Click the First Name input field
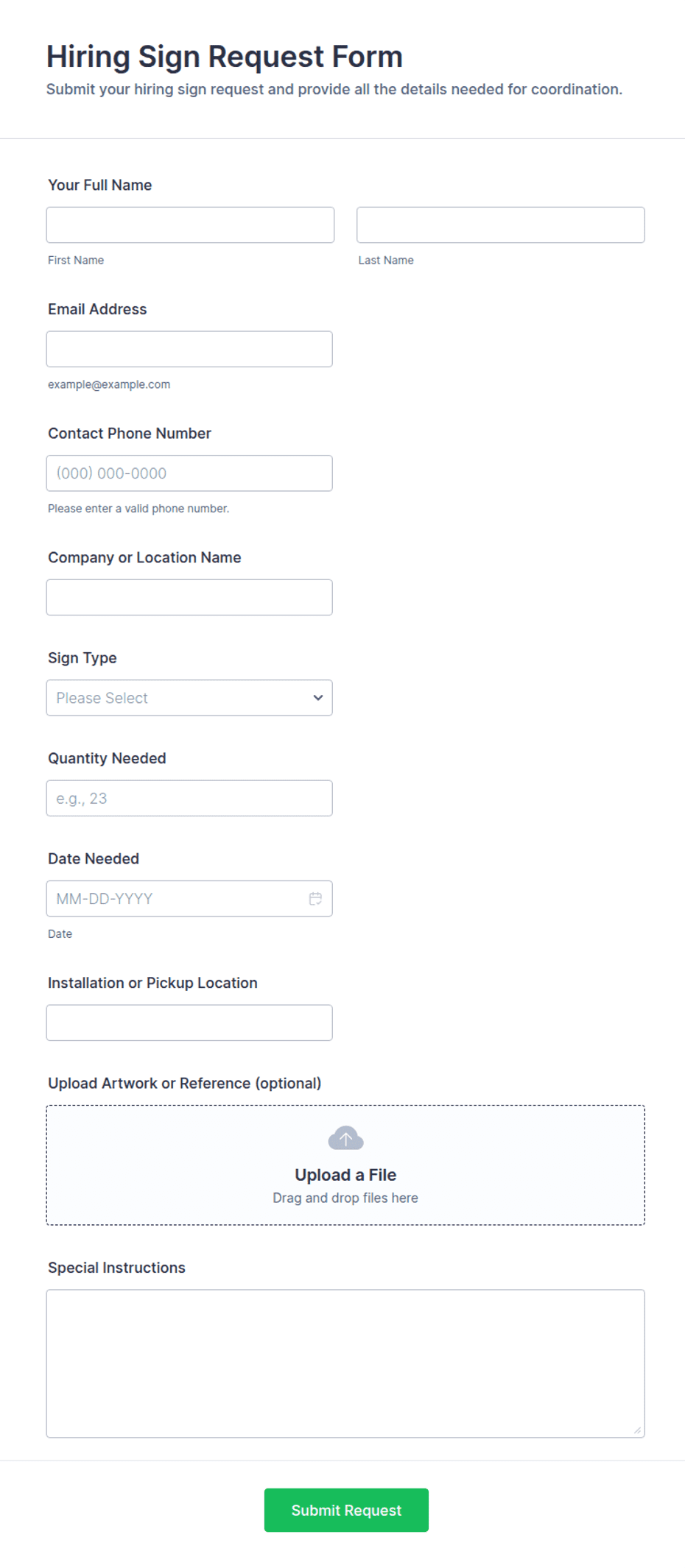685x1568 pixels. click(190, 225)
